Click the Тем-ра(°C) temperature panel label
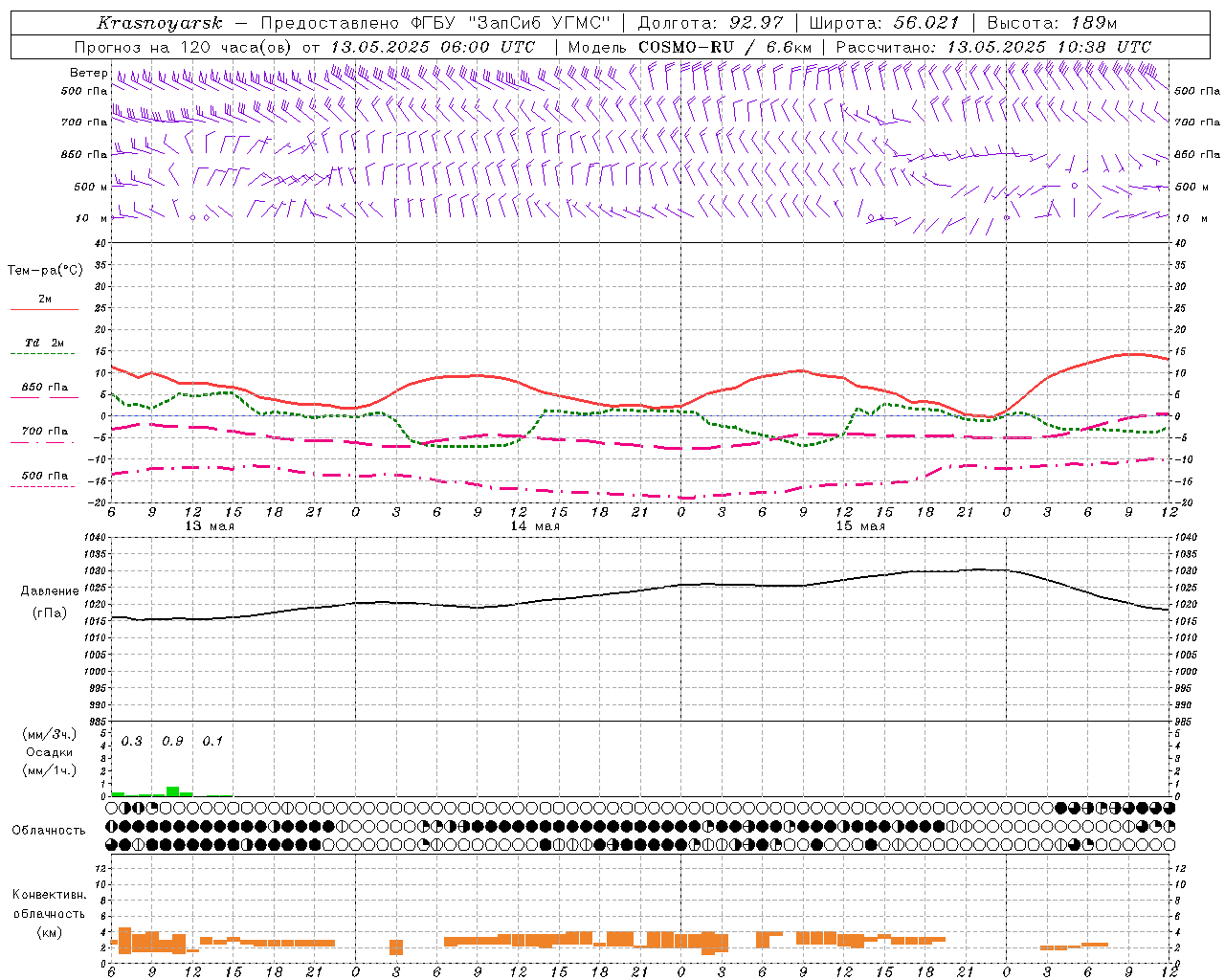 pos(45,271)
